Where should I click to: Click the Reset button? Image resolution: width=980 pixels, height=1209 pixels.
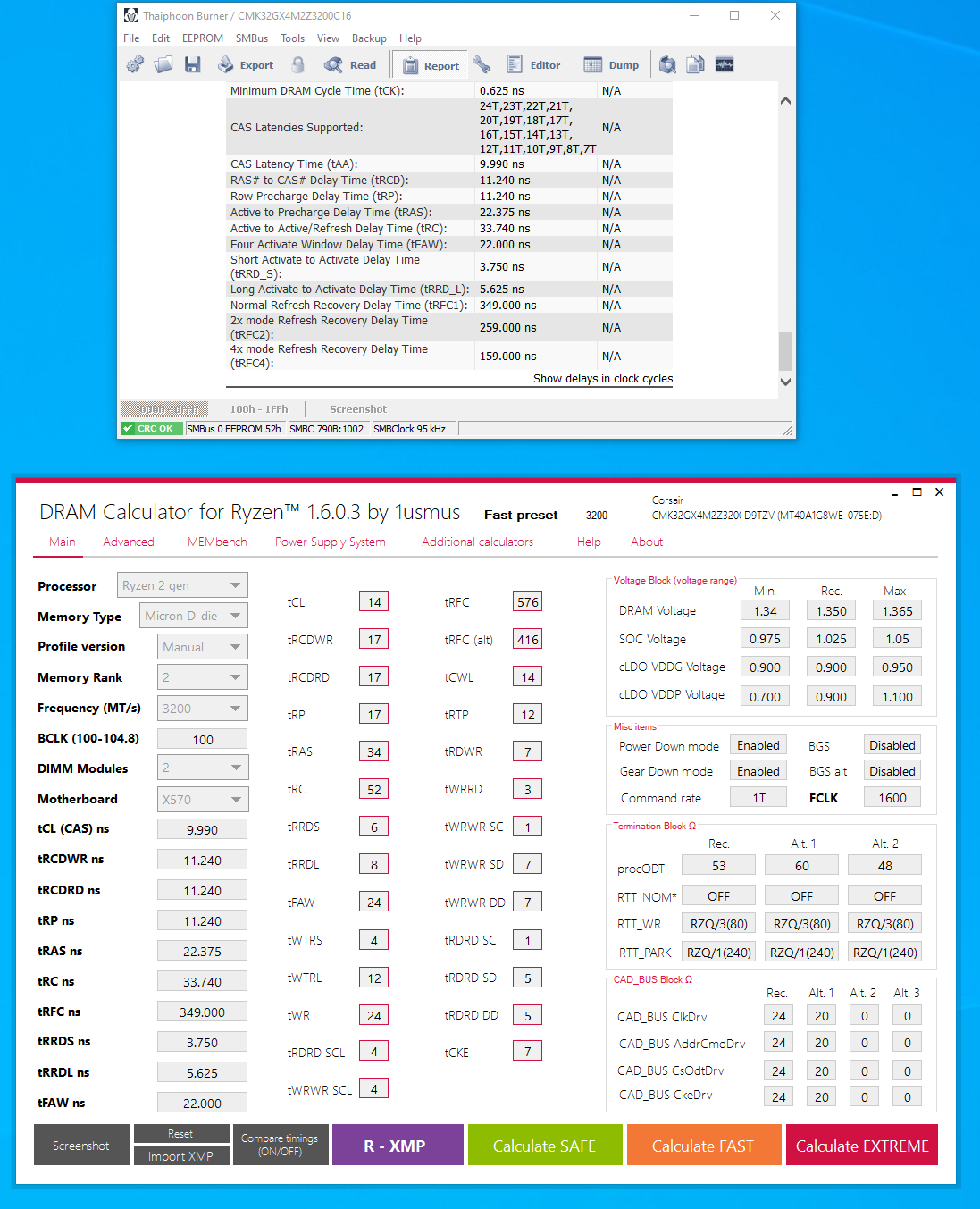pos(181,1133)
